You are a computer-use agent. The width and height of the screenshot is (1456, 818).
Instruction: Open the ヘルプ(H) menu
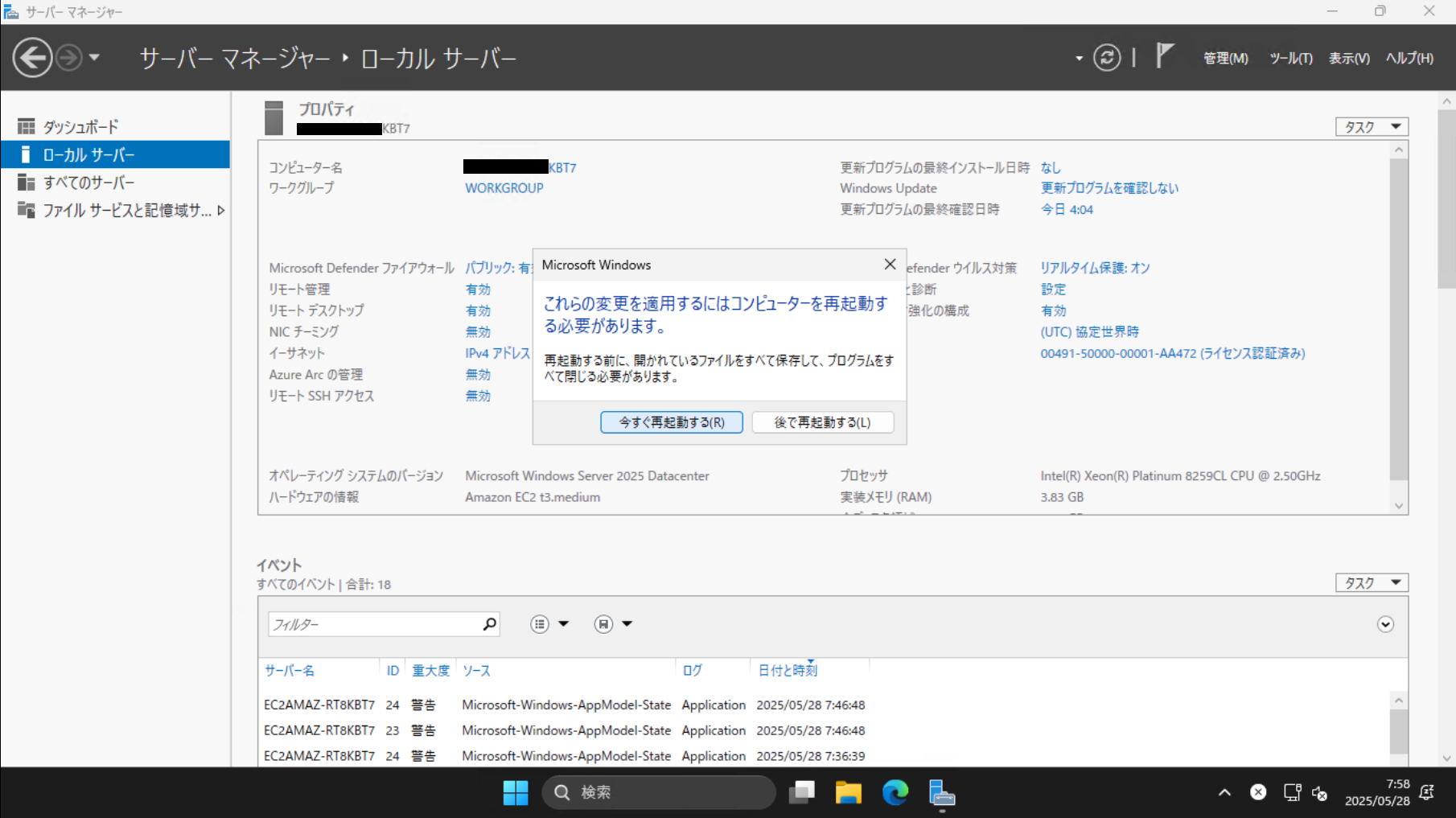point(1409,58)
